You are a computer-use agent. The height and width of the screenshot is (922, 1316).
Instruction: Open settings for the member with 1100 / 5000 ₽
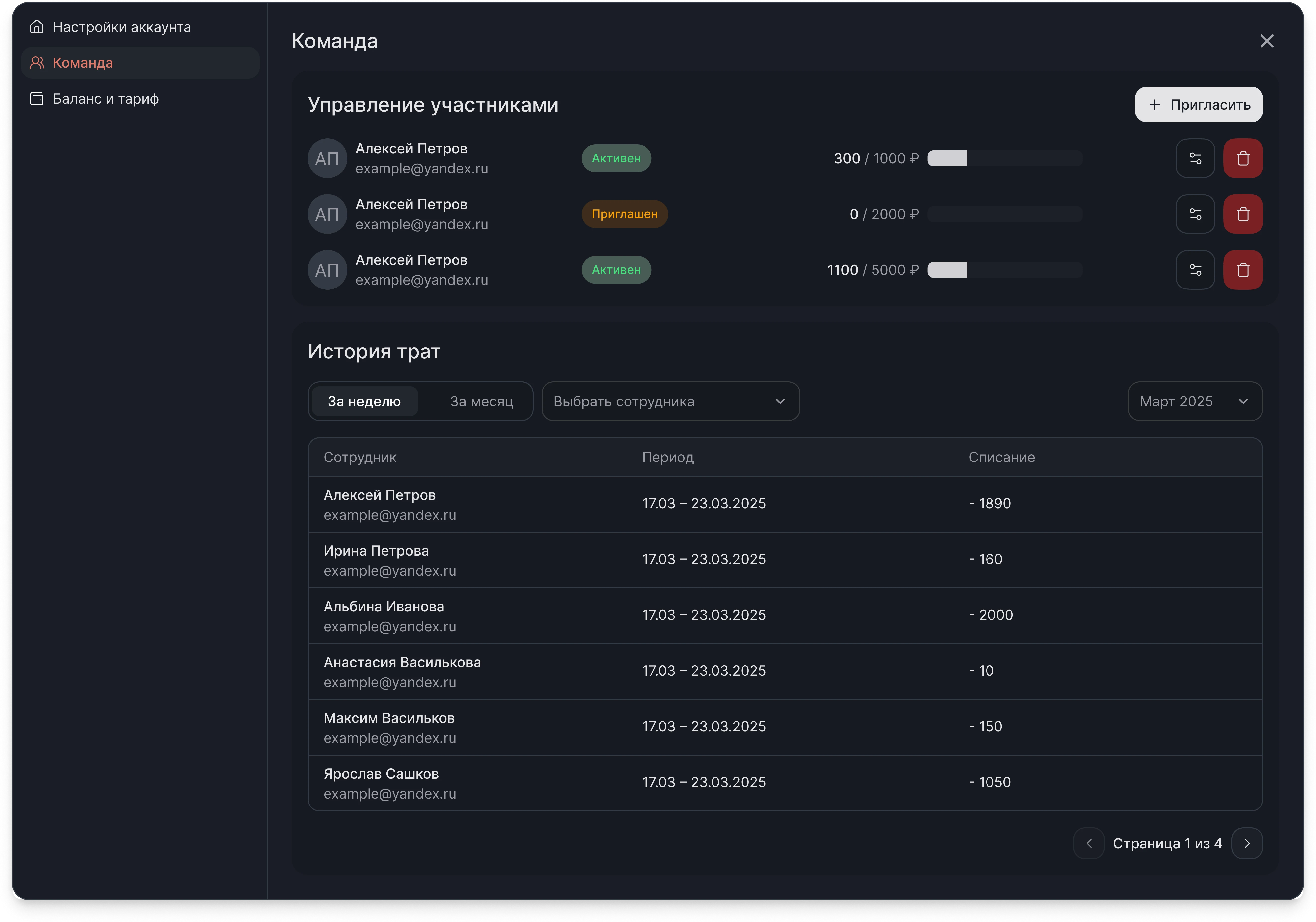(1195, 270)
